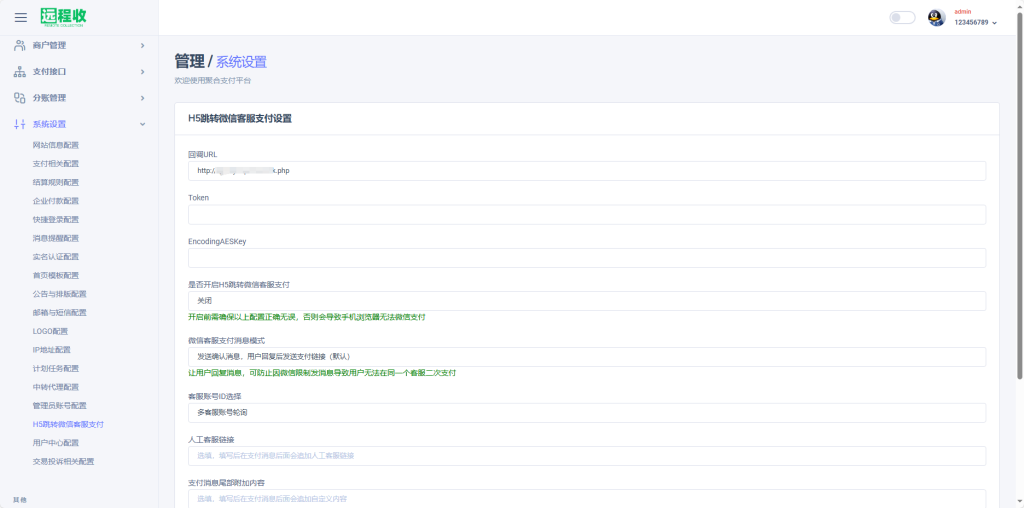Open 邮箱与短信配置 page

tap(59, 313)
